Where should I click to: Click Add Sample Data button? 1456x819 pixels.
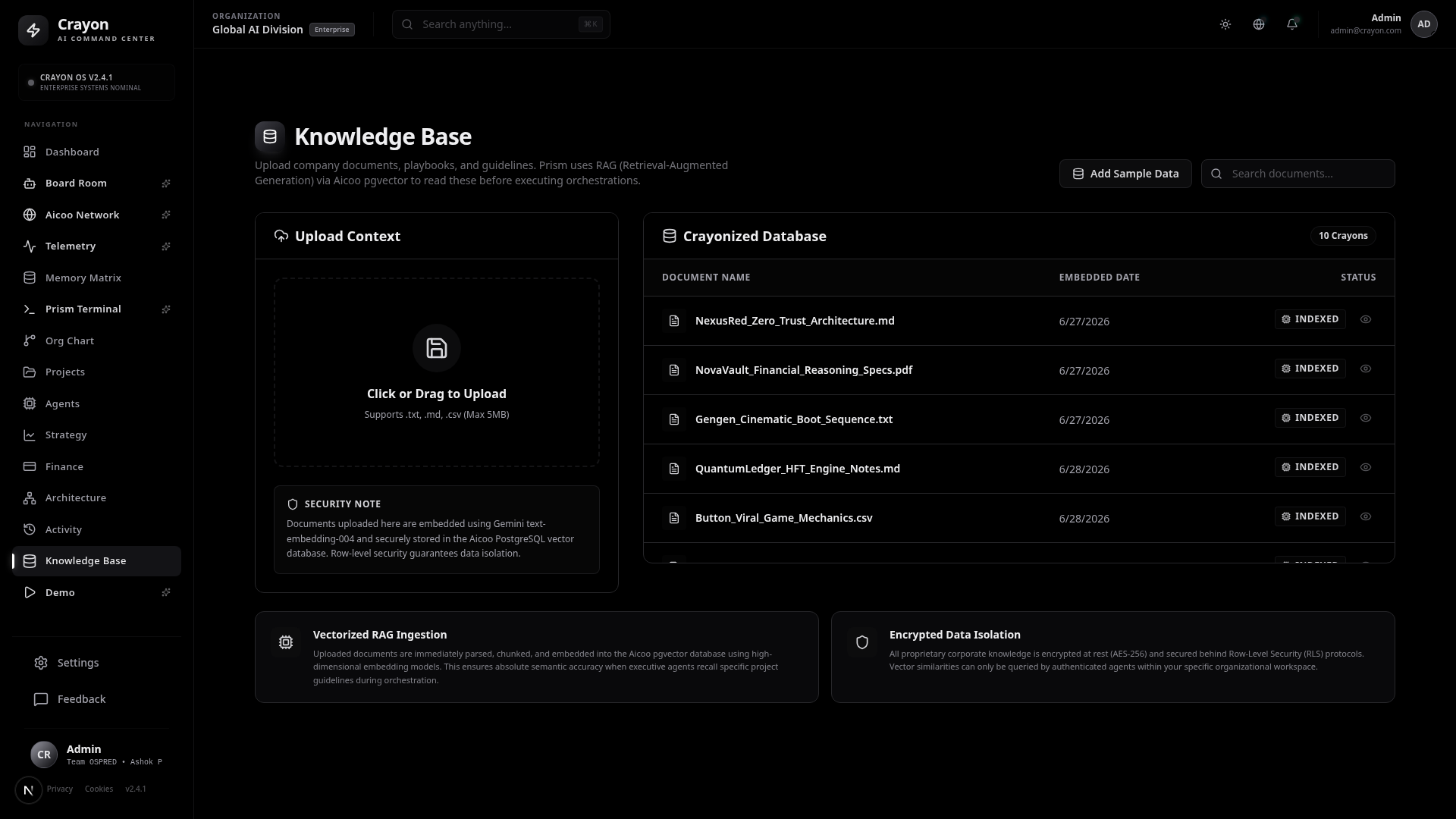(x=1125, y=174)
